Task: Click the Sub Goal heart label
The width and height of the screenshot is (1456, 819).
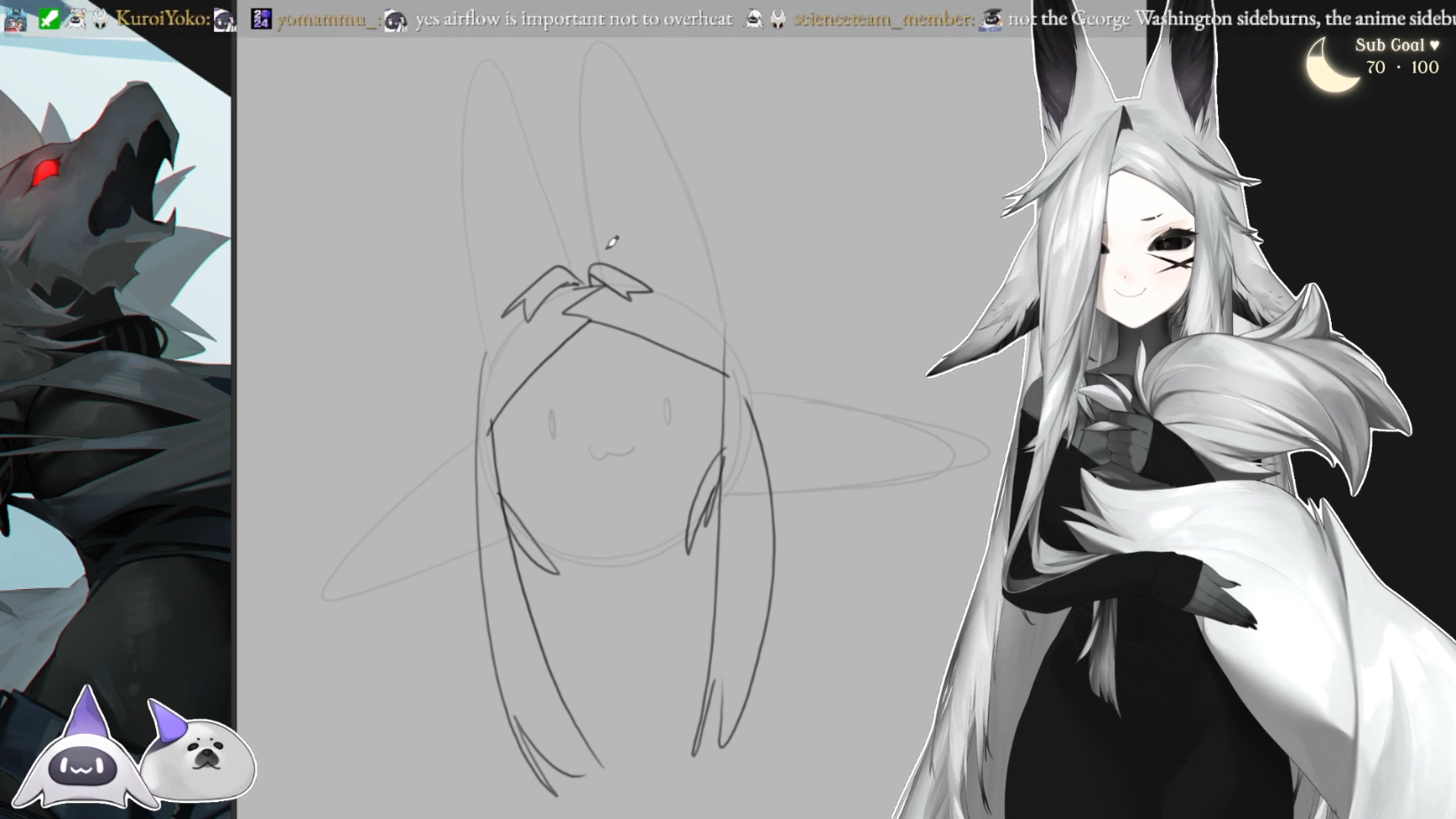Action: coord(1397,45)
